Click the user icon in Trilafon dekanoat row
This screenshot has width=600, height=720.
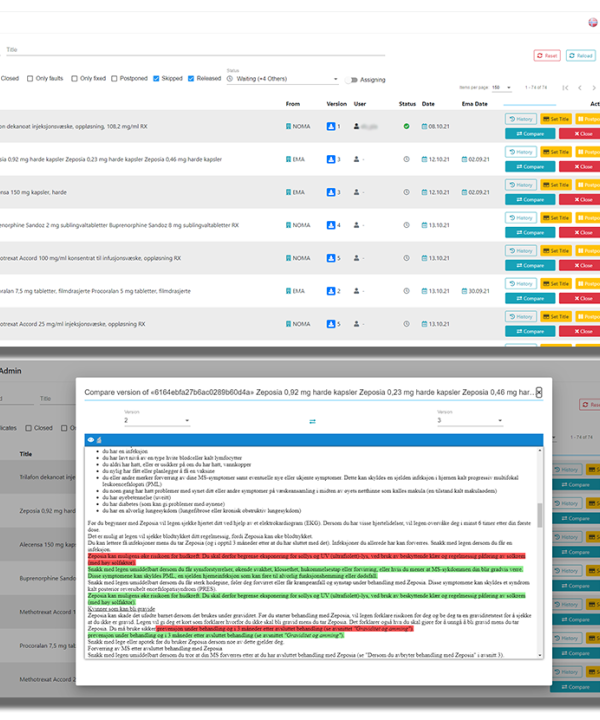pyautogui.click(x=356, y=126)
